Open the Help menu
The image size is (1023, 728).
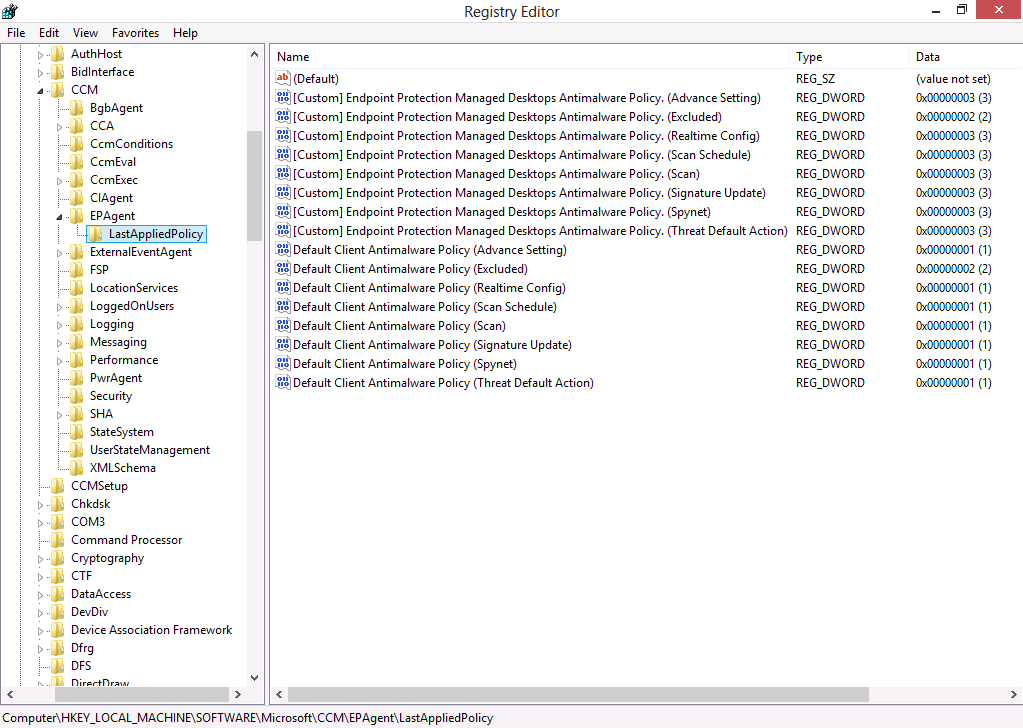[185, 33]
